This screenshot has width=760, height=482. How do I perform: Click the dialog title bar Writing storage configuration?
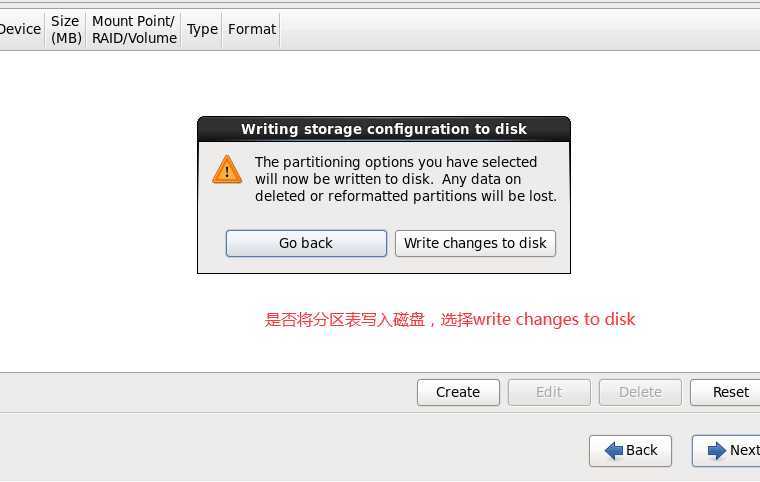click(x=384, y=129)
